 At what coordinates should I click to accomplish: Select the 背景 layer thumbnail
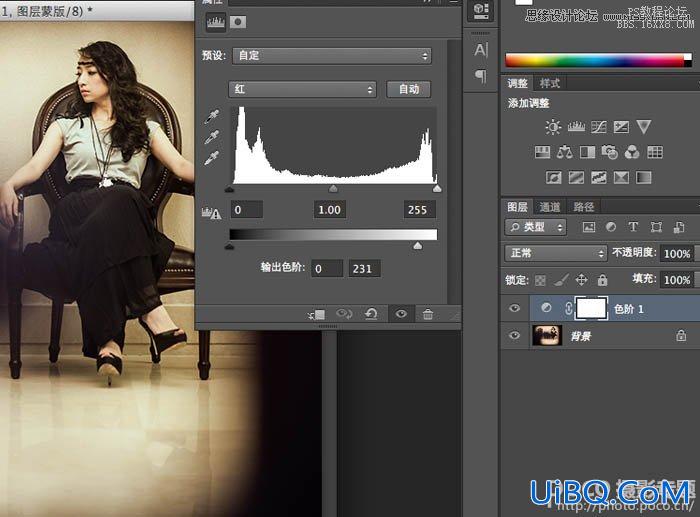pos(547,335)
